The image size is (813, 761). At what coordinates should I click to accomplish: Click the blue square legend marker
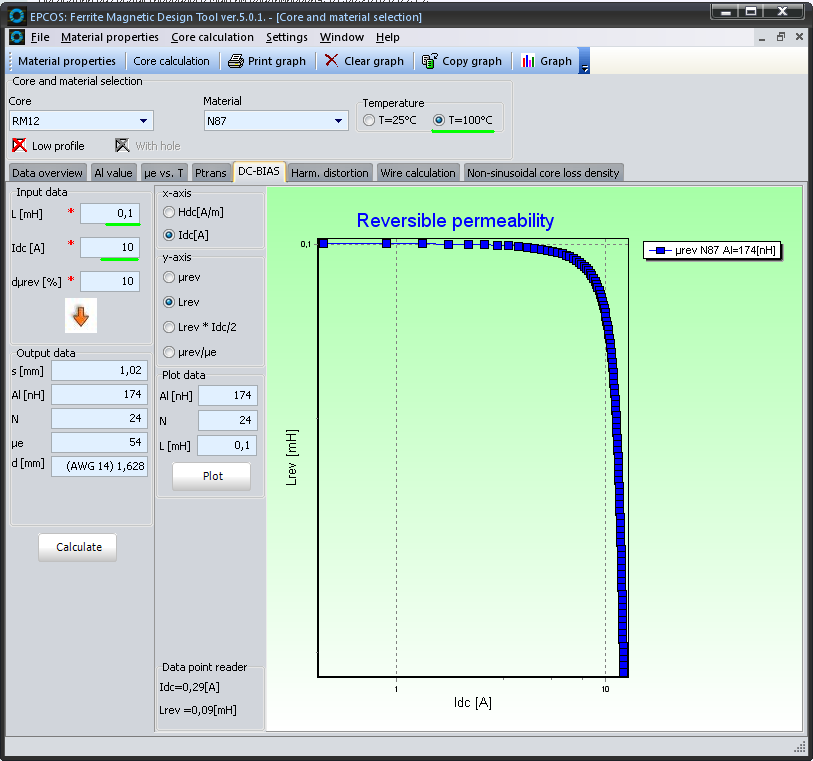(x=660, y=250)
